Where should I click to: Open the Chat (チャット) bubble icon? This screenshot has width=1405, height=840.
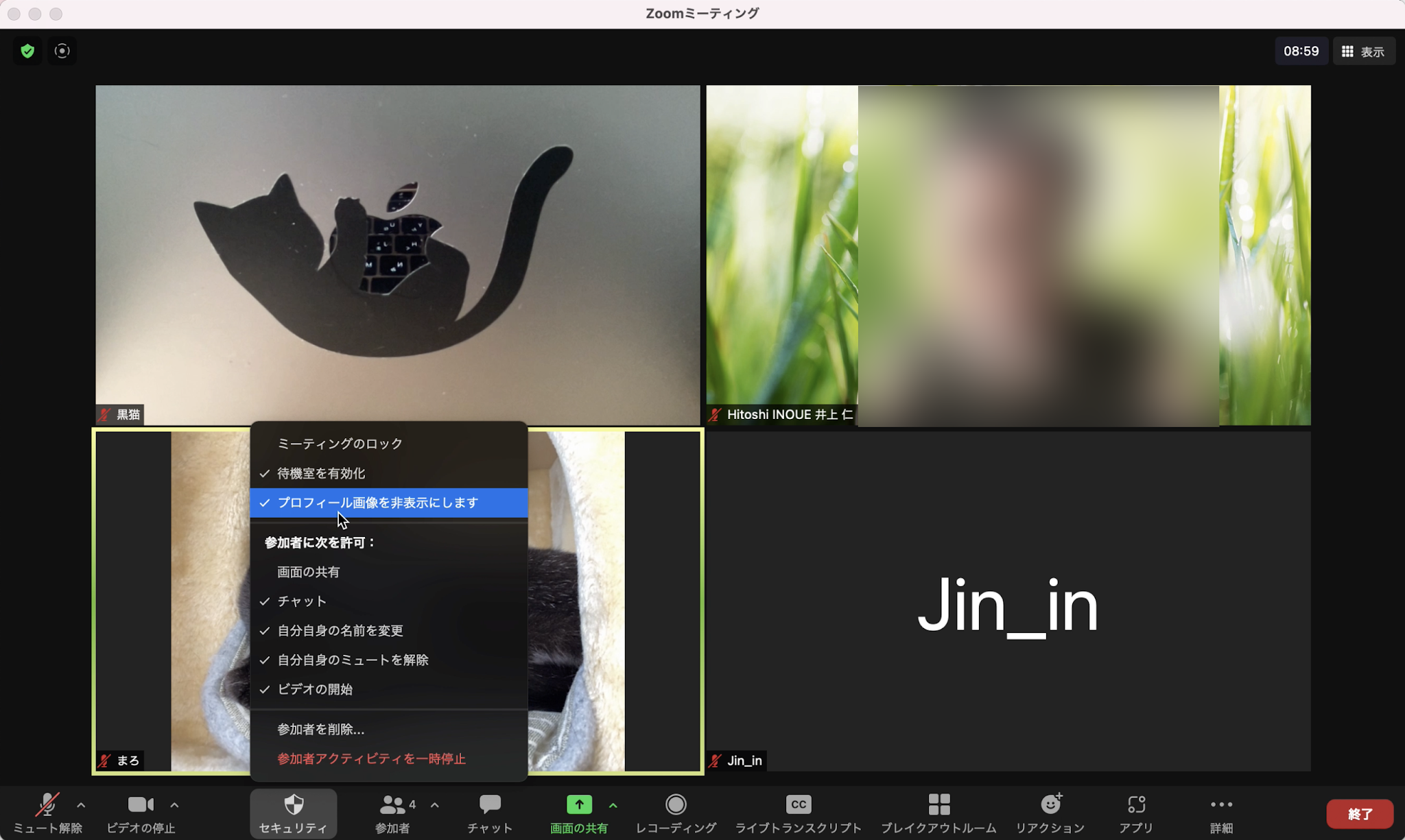coord(490,804)
